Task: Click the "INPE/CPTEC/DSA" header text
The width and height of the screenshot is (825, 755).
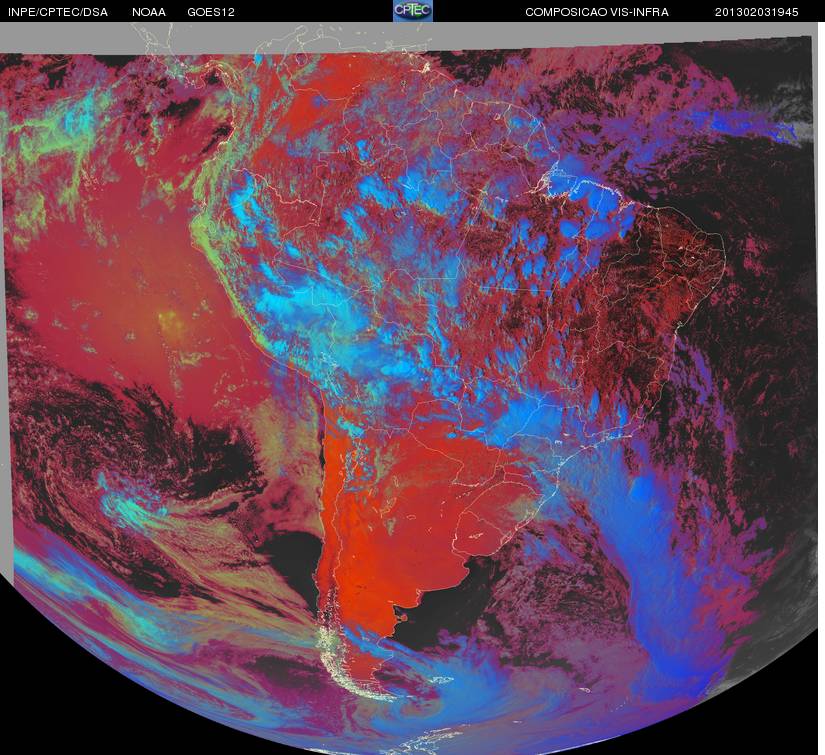Action: tap(58, 12)
